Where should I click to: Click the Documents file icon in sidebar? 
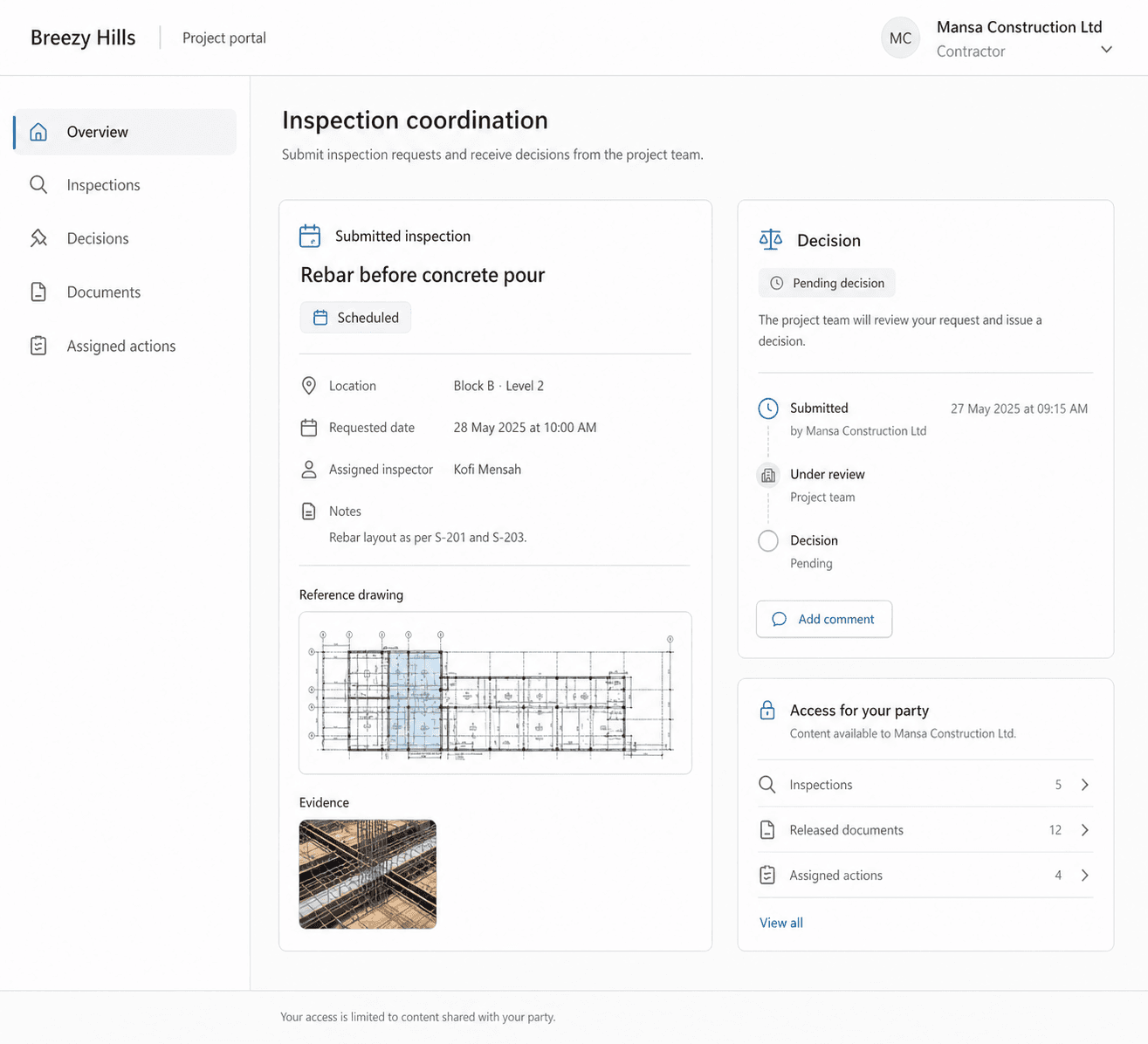pos(38,292)
